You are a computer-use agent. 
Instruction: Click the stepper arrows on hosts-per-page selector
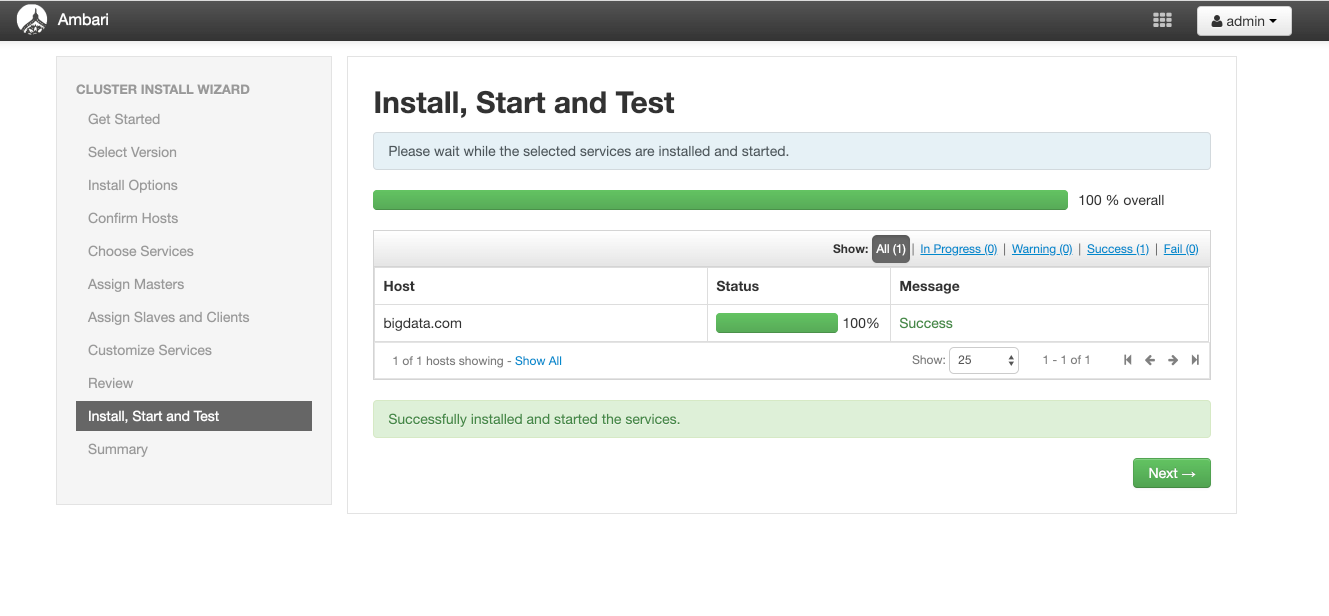[x=1009, y=360]
